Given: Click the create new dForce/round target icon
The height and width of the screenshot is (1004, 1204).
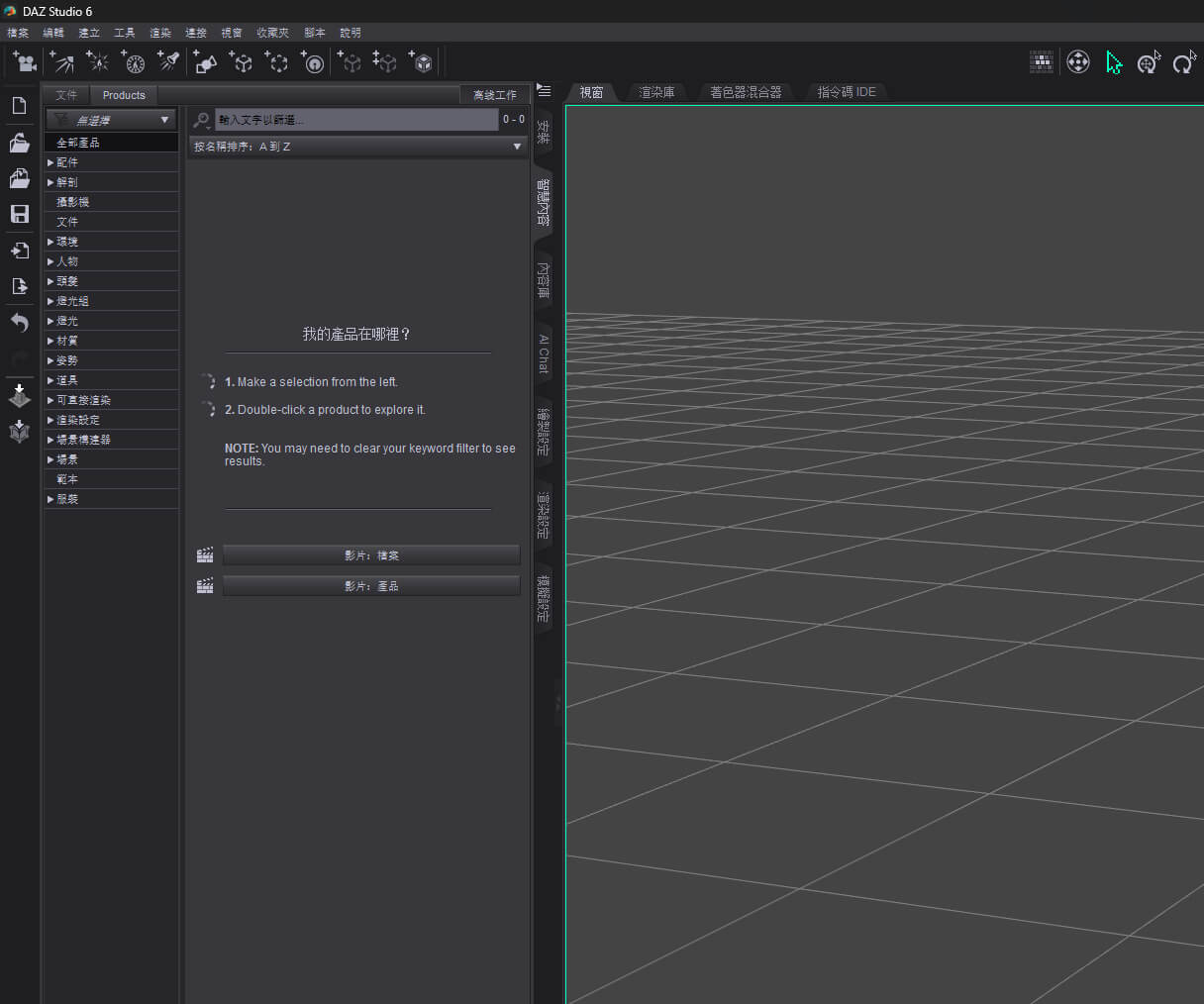Looking at the screenshot, I should click(x=312, y=62).
